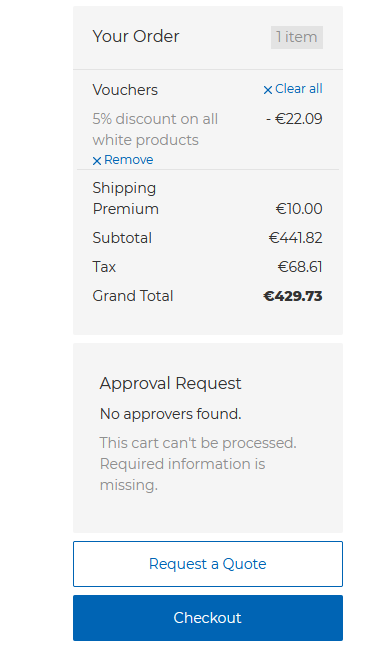Click the X icon beside Clear all

(x=268, y=90)
